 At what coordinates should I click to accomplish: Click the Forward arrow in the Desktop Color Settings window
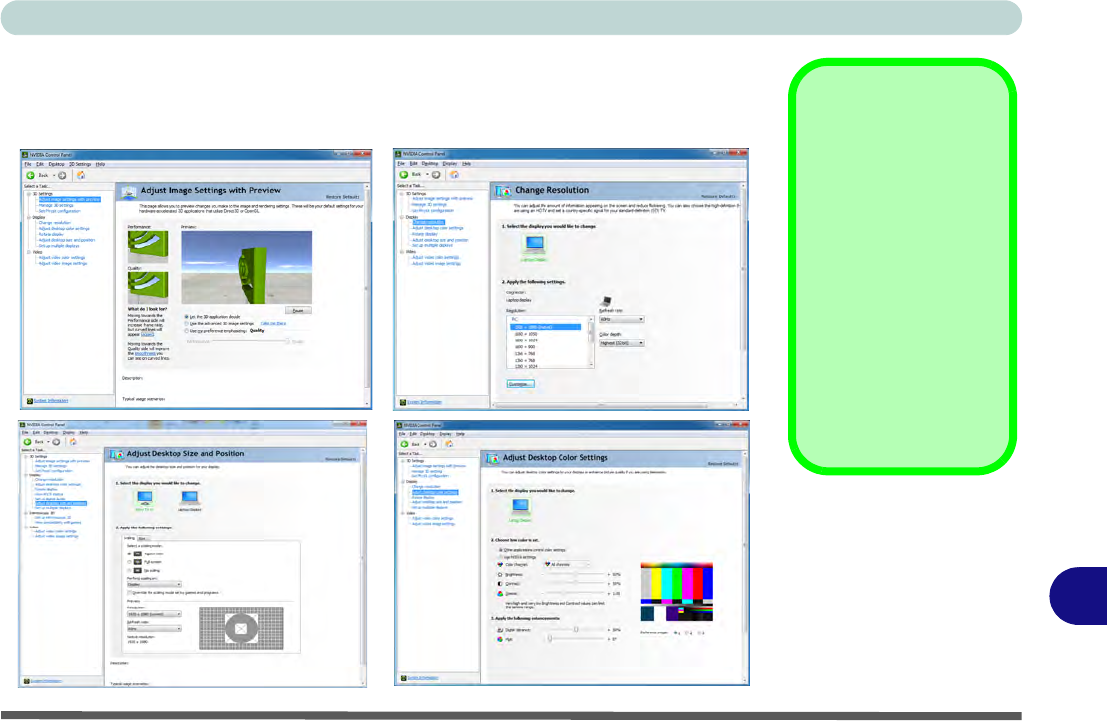pos(433,444)
